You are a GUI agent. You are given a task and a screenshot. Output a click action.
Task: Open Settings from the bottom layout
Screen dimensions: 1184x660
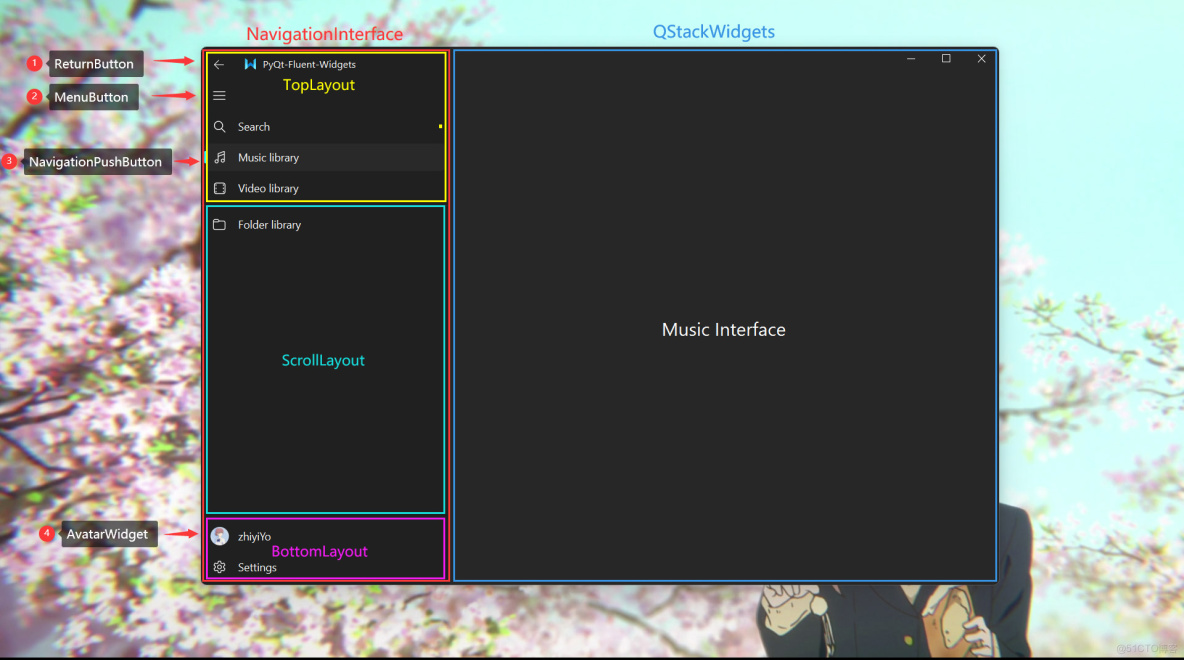[x=257, y=567]
